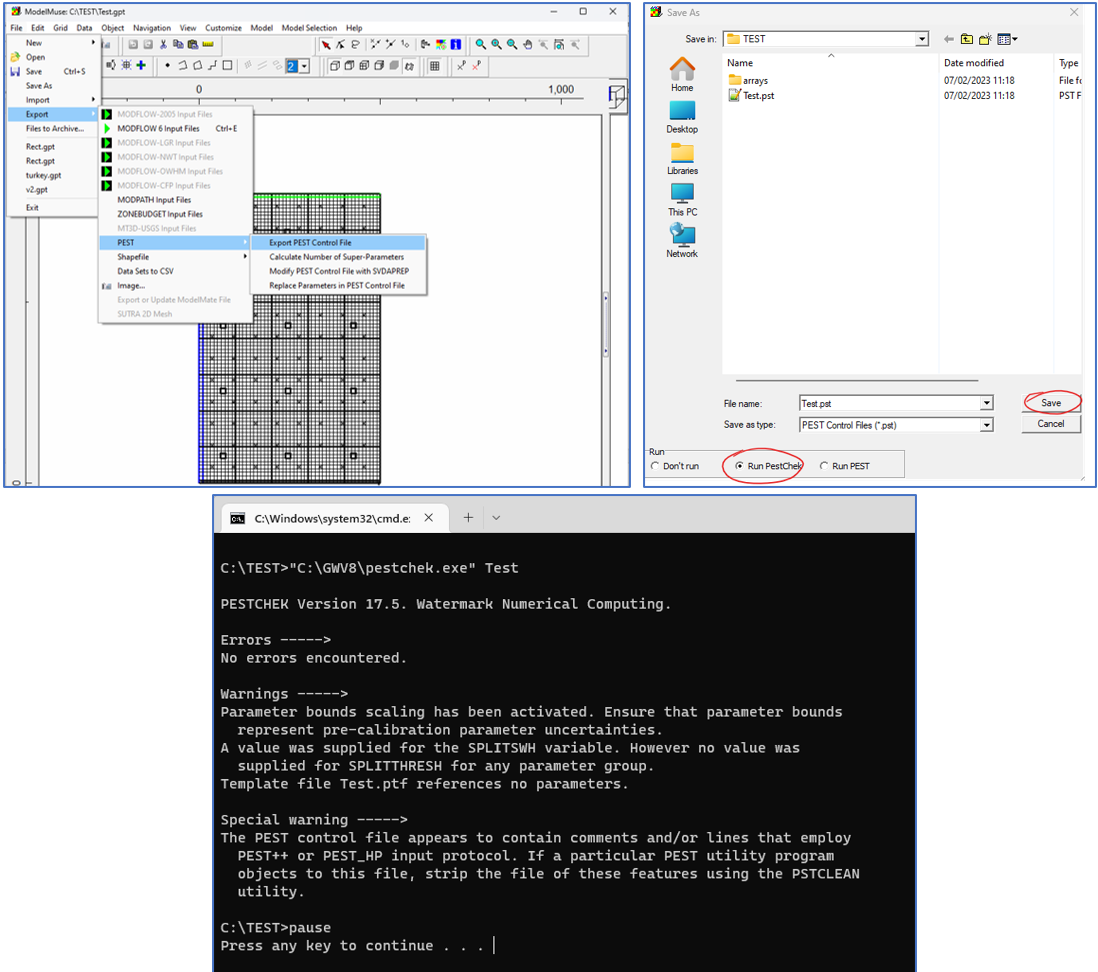Click the Copy icon in ModelMuse toolbar
The height and width of the screenshot is (972, 1098).
(x=178, y=45)
